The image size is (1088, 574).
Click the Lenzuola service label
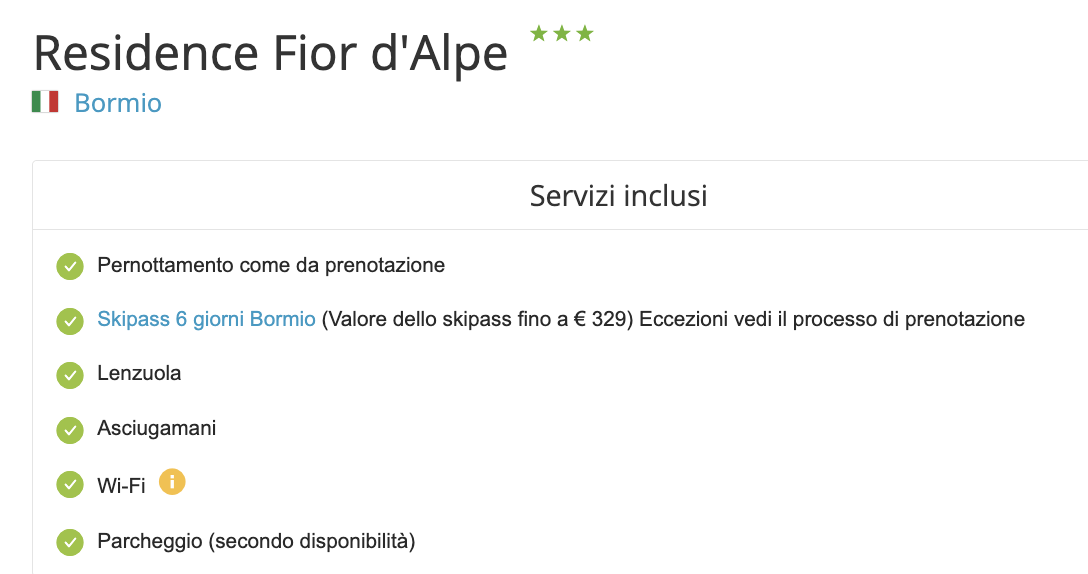139,374
